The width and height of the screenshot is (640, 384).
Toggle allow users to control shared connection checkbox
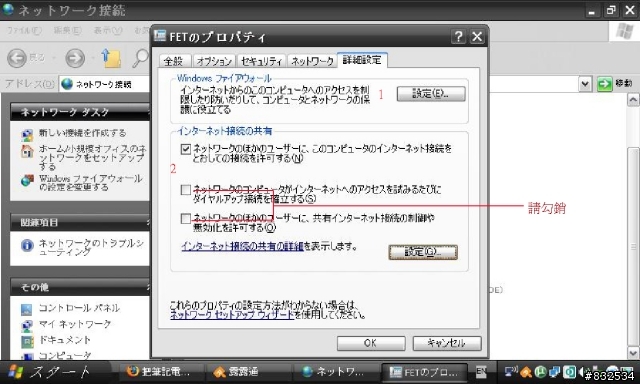coord(186,218)
